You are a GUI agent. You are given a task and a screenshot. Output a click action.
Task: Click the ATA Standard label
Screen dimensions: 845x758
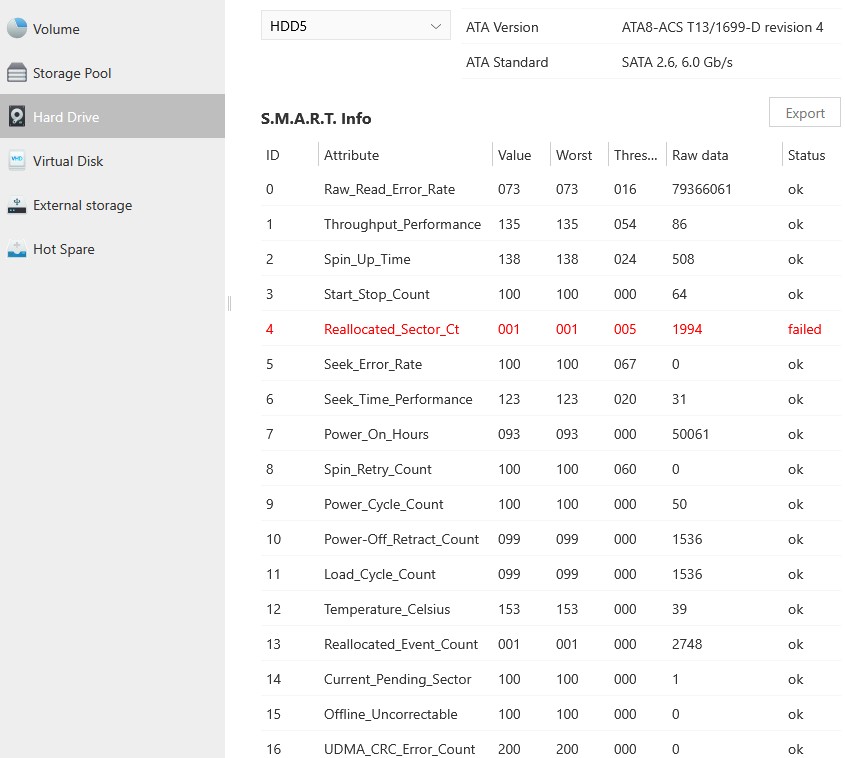507,62
